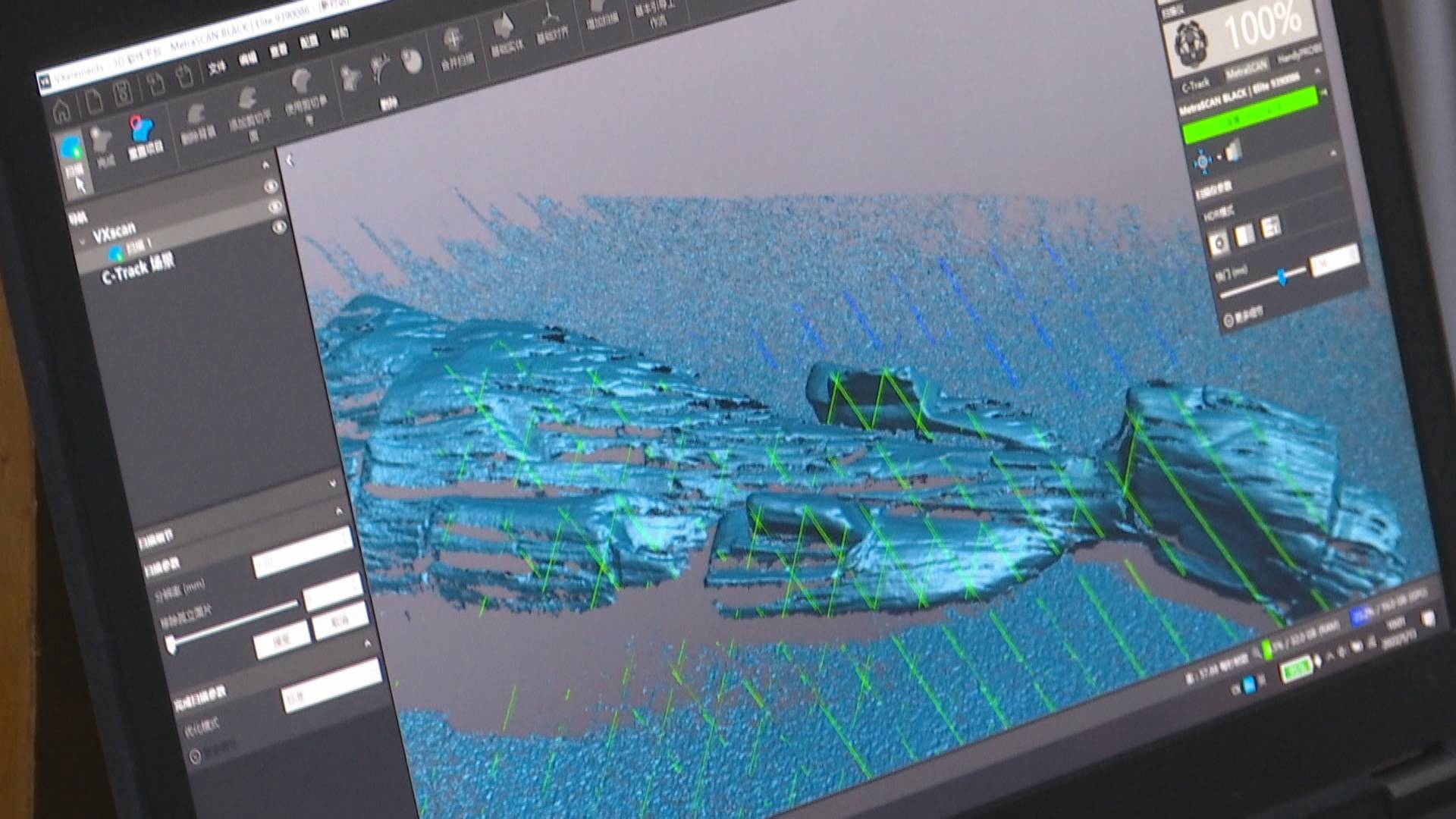Collapse the scan details section
The image size is (1456, 819).
338,511
